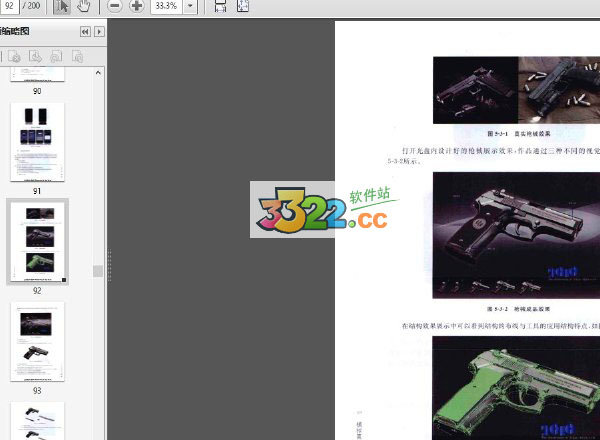This screenshot has width=600, height=440.
Task: Zoom out with the minus button
Action: [114, 6]
